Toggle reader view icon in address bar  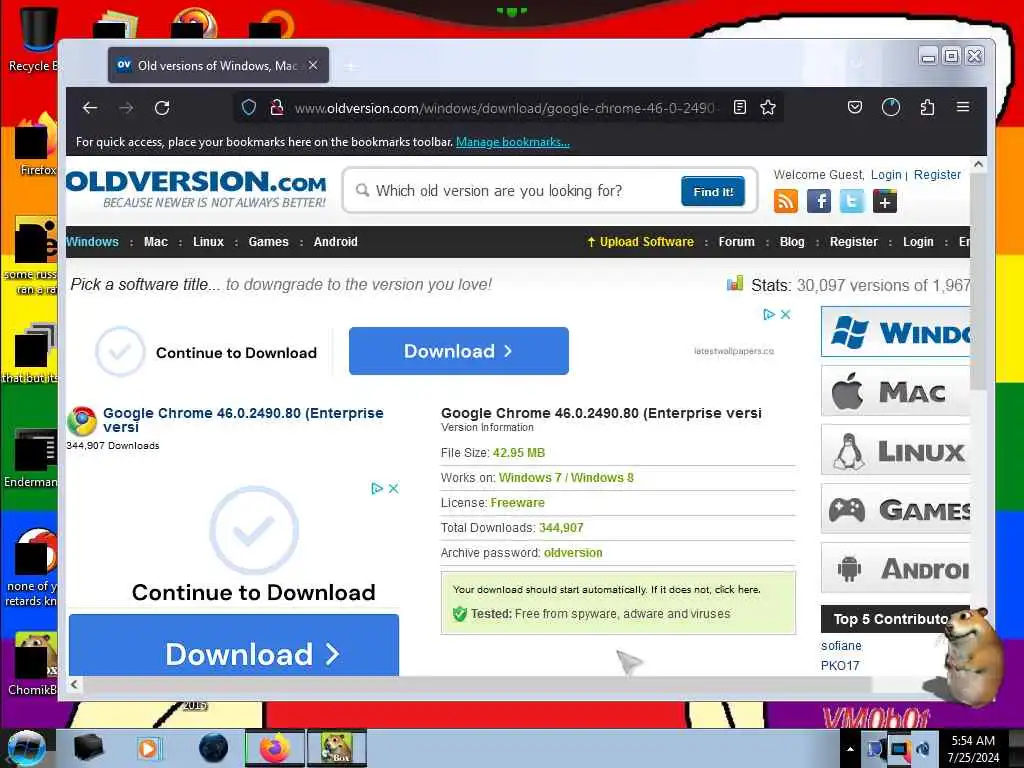(x=739, y=107)
